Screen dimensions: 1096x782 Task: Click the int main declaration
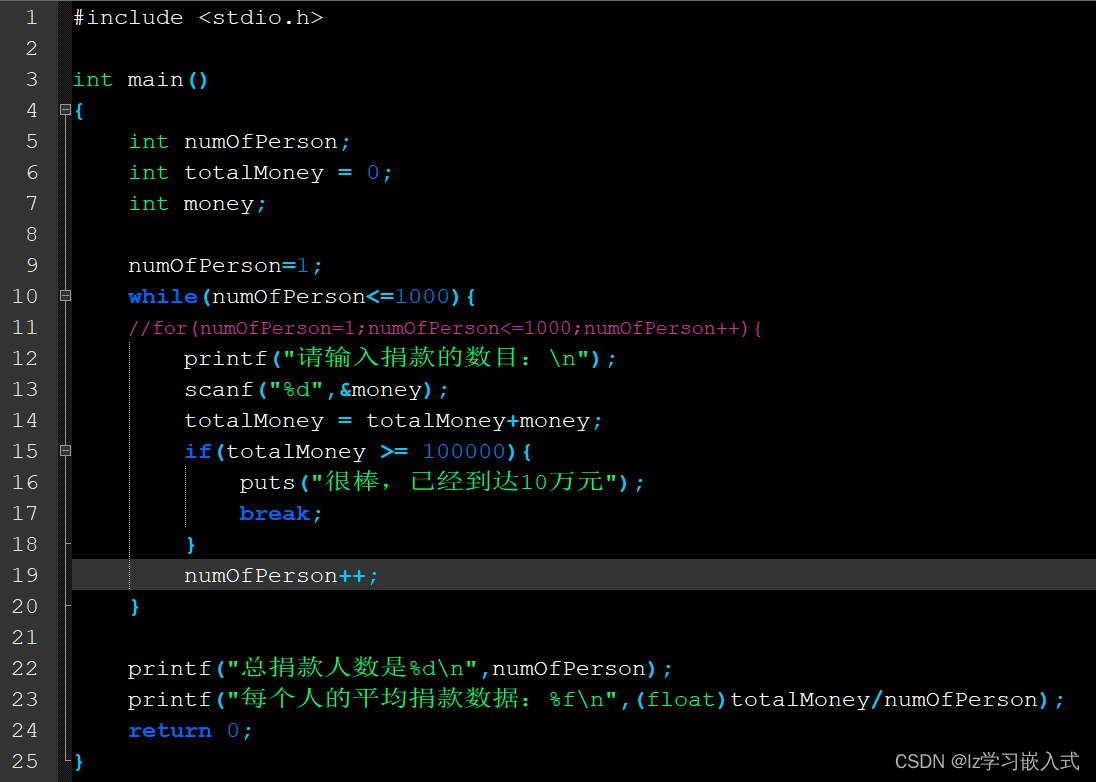pyautogui.click(x=140, y=79)
